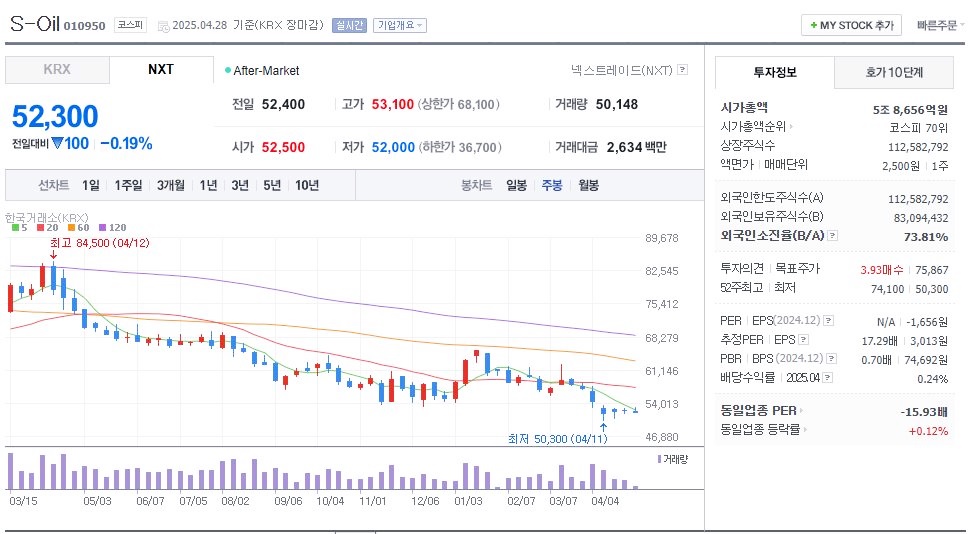Click the 저가 value 52,000
969x534 pixels.
click(393, 147)
